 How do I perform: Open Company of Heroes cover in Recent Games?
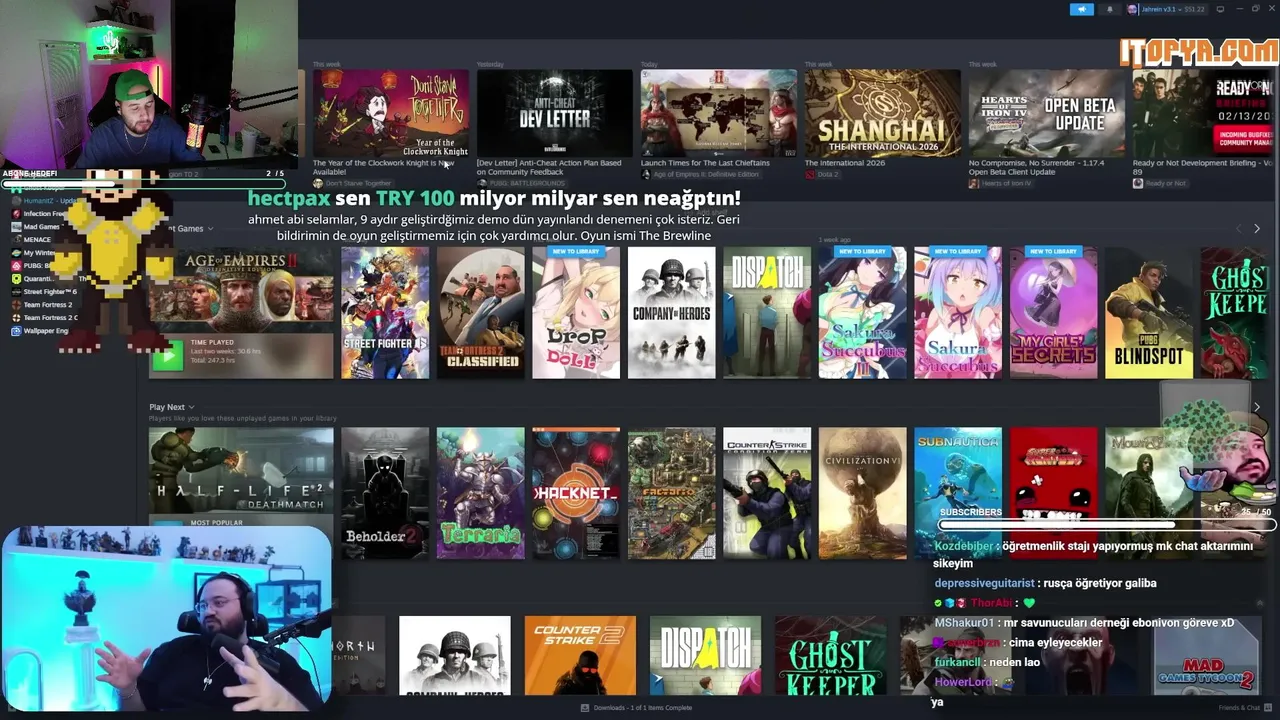(x=671, y=313)
